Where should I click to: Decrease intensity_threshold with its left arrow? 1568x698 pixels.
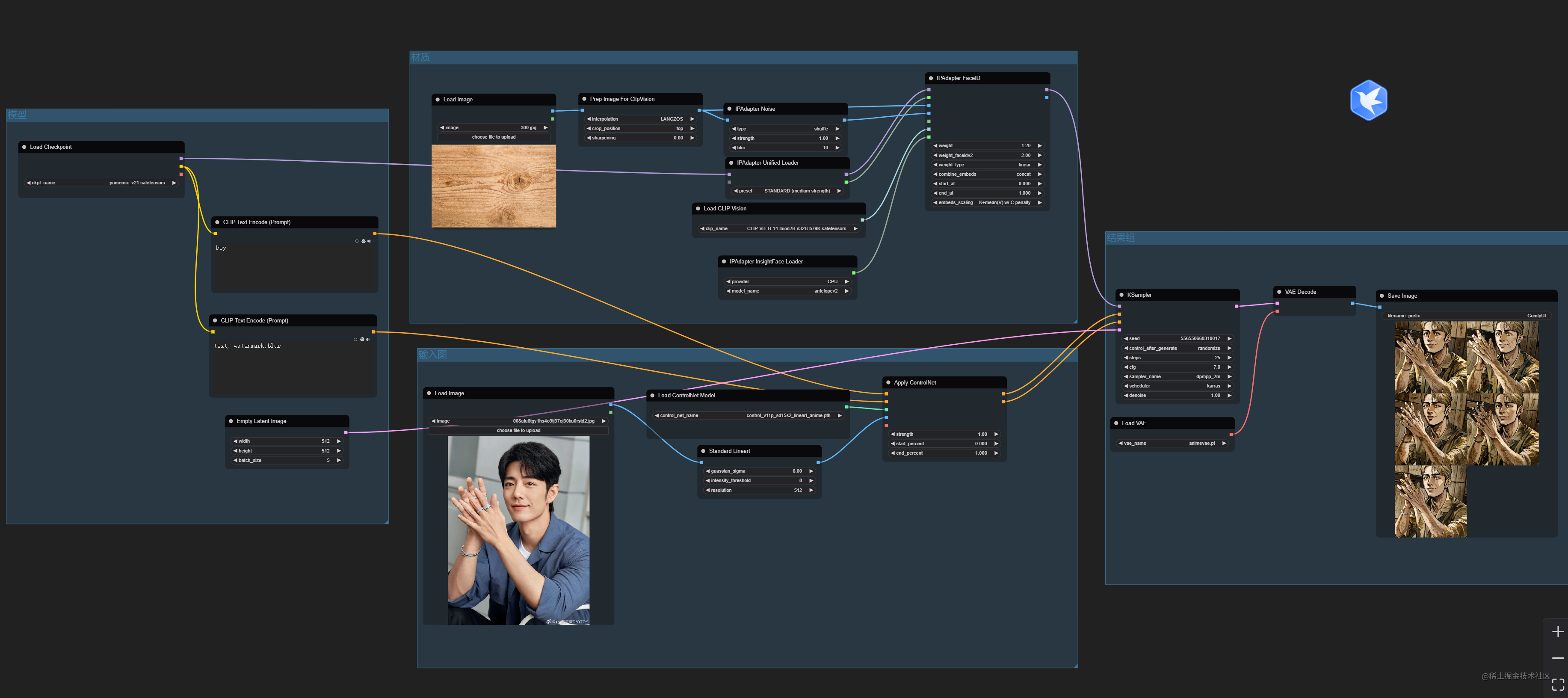tap(707, 480)
